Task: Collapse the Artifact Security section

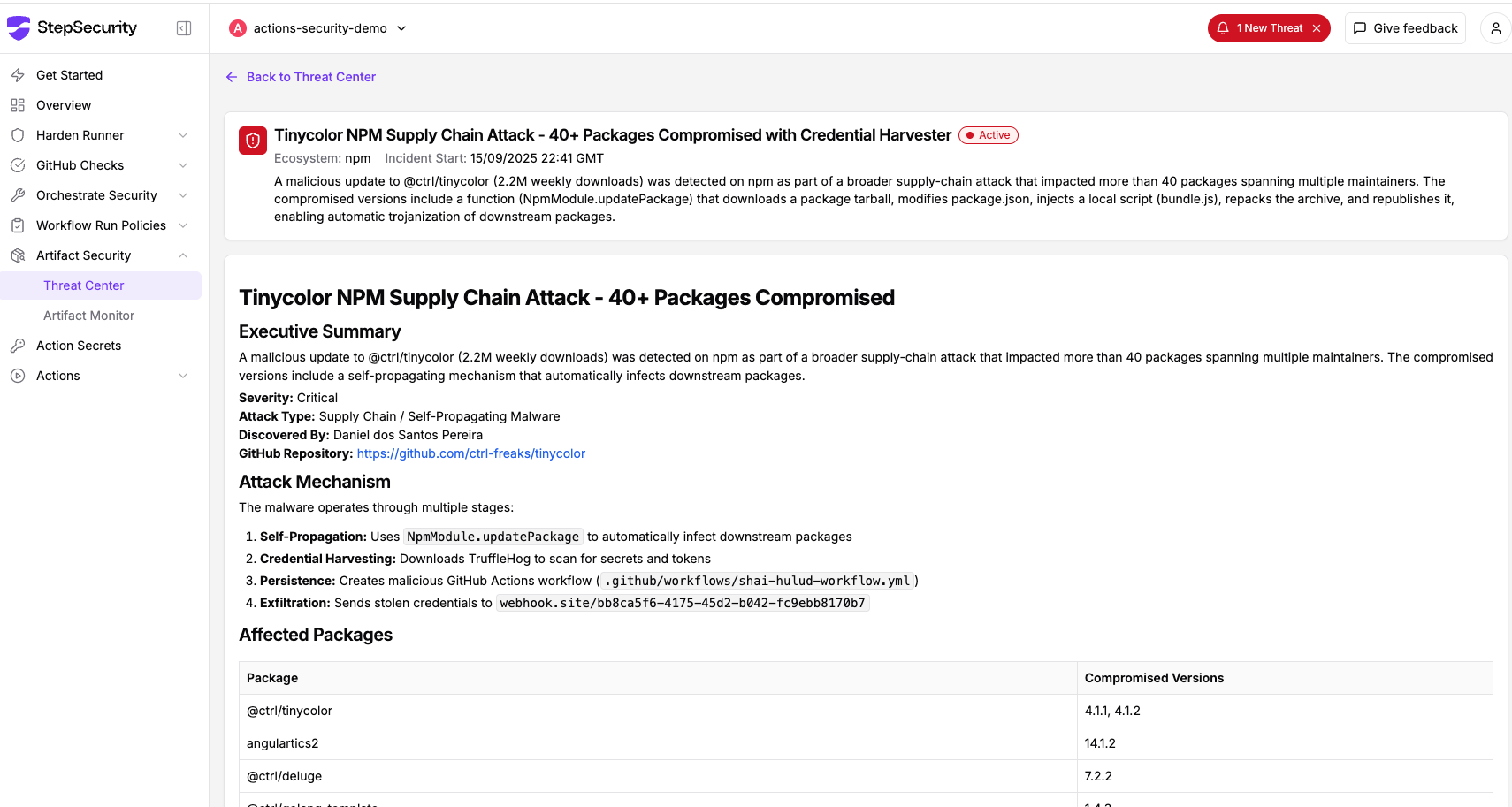Action: pyautogui.click(x=182, y=255)
